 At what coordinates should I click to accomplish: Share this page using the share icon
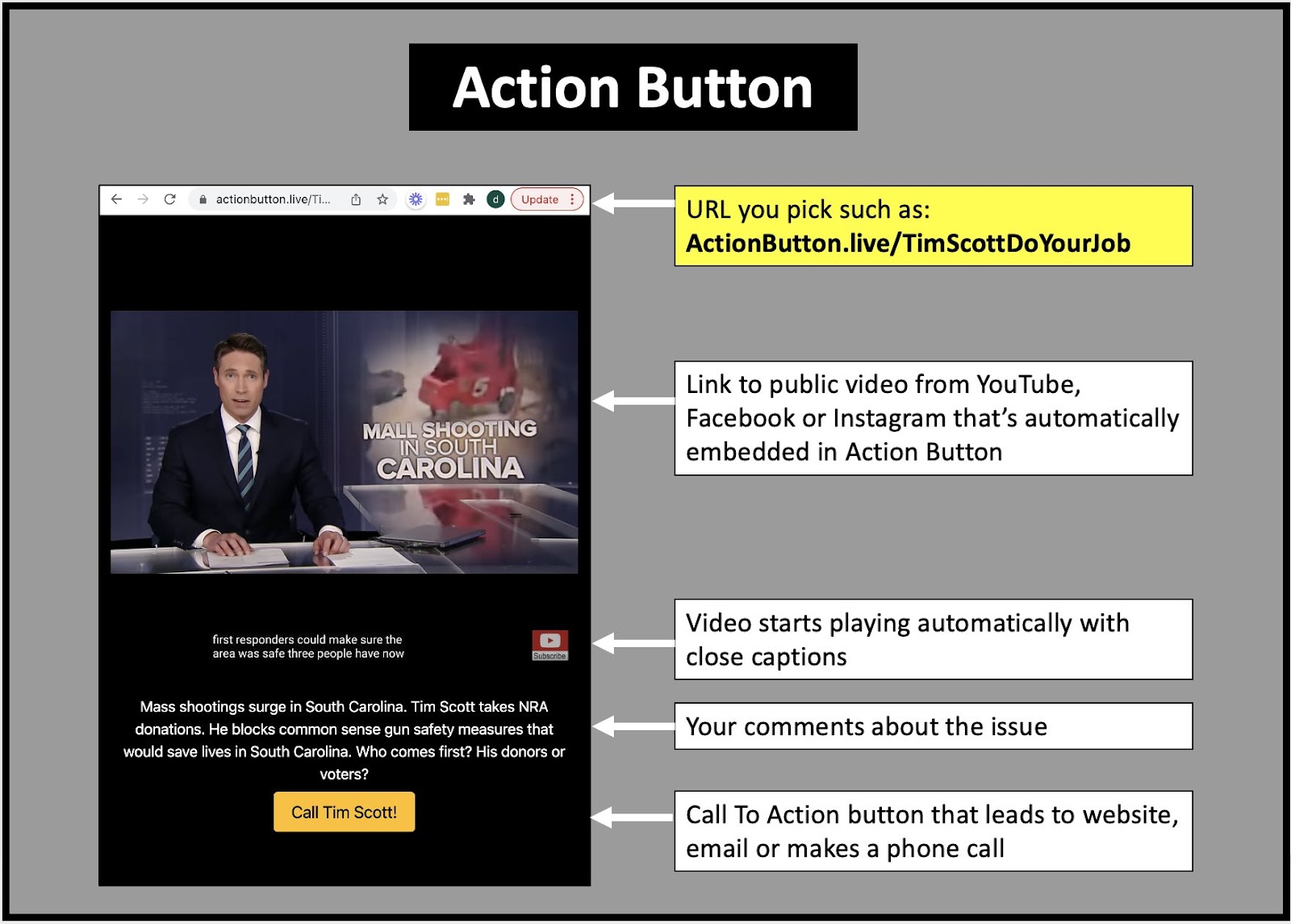coord(356,199)
